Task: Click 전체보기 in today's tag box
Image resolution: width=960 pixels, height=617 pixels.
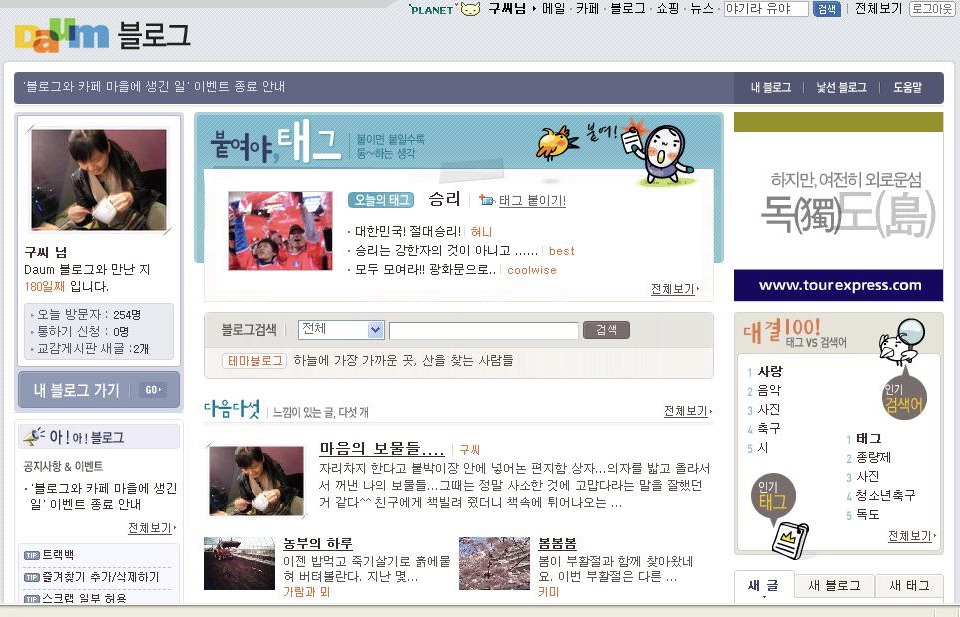Action: tap(674, 289)
